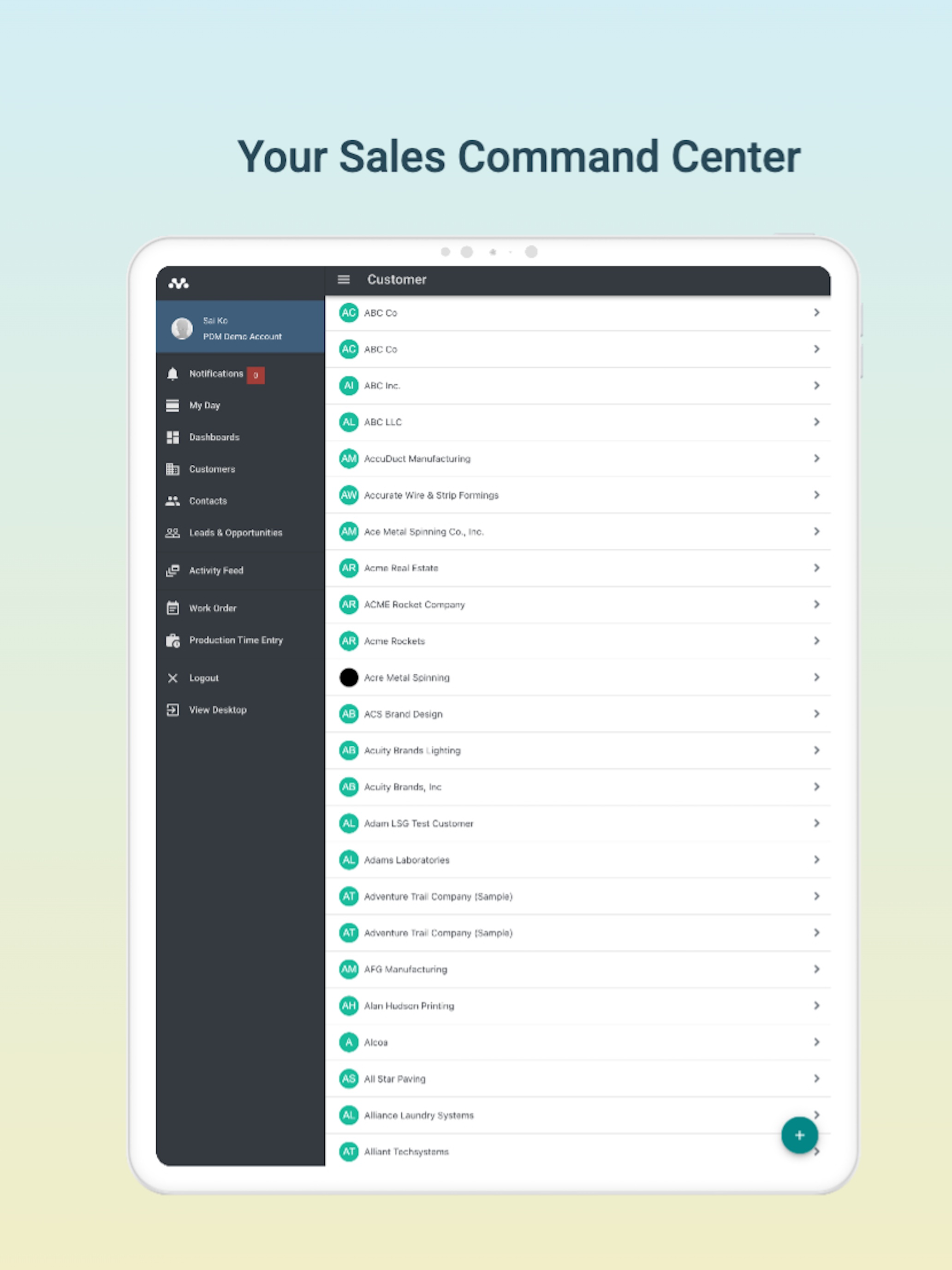Open All Star Paving customer
This screenshot has width=952, height=1270.
[577, 1079]
